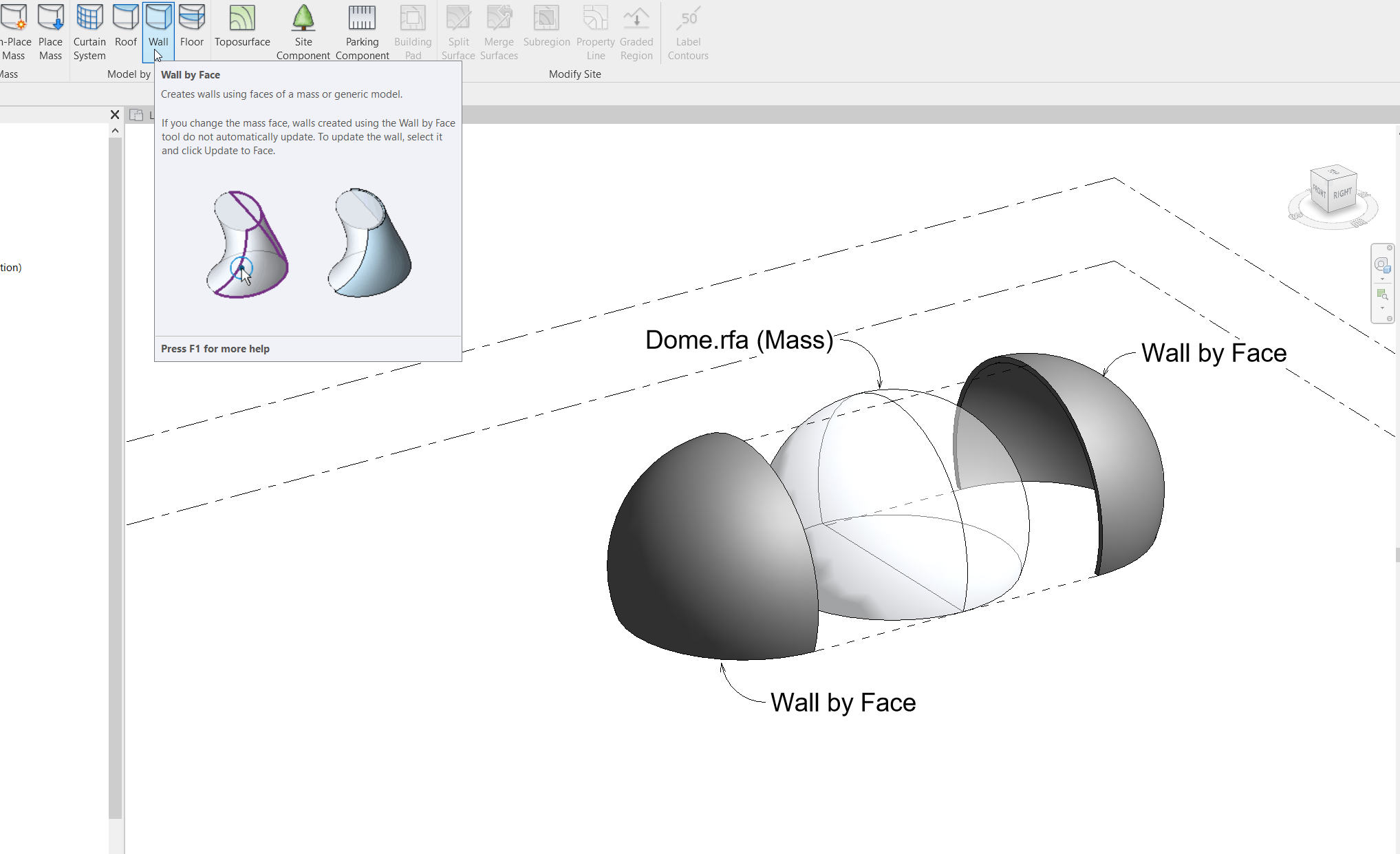Select the Toposurface tool
The height and width of the screenshot is (854, 1400).
[241, 31]
